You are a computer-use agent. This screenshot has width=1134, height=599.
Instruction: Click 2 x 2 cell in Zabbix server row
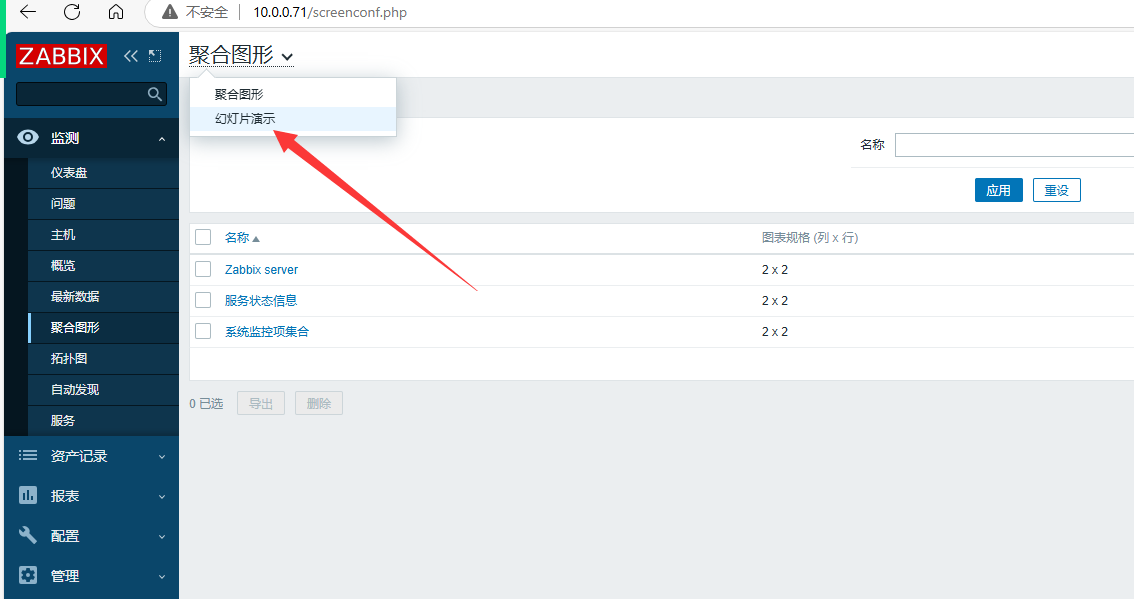click(x=775, y=269)
